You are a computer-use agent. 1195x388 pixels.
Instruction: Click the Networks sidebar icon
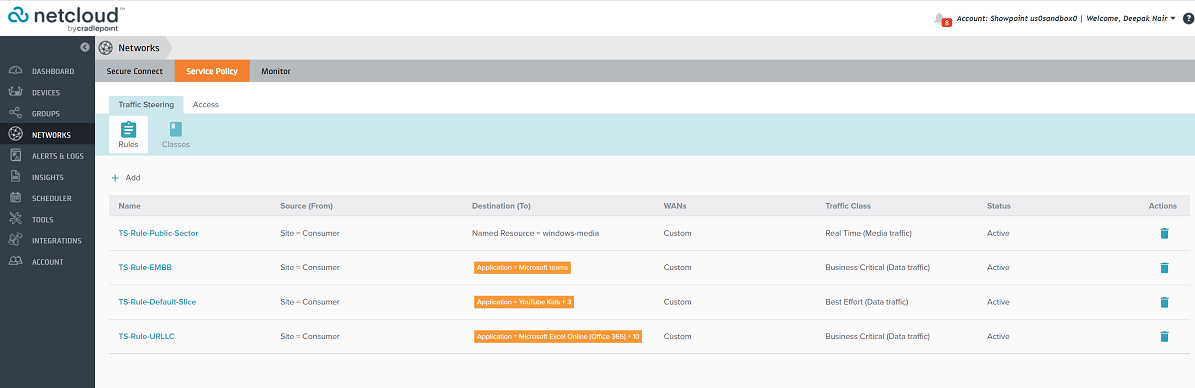click(x=15, y=134)
